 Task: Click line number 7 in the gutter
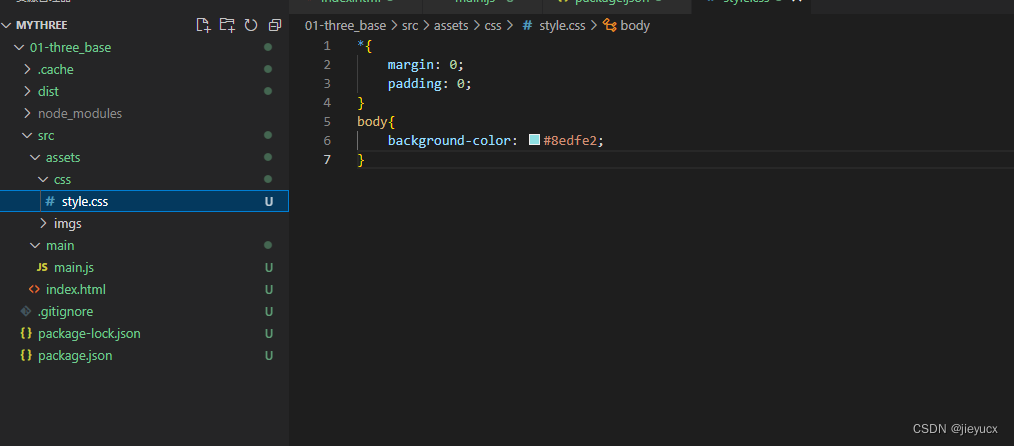click(327, 159)
